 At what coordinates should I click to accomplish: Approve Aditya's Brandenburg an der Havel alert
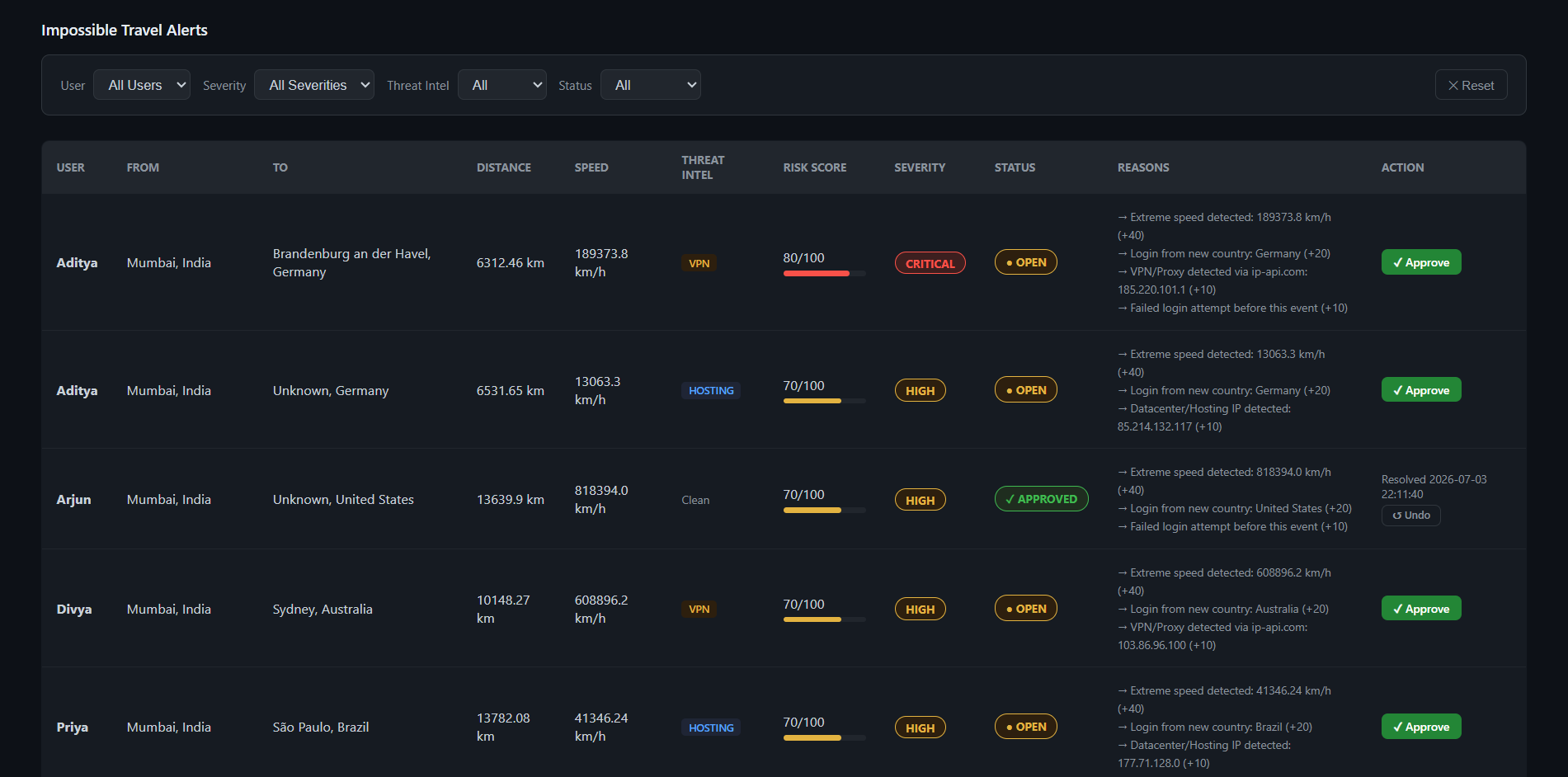1421,262
